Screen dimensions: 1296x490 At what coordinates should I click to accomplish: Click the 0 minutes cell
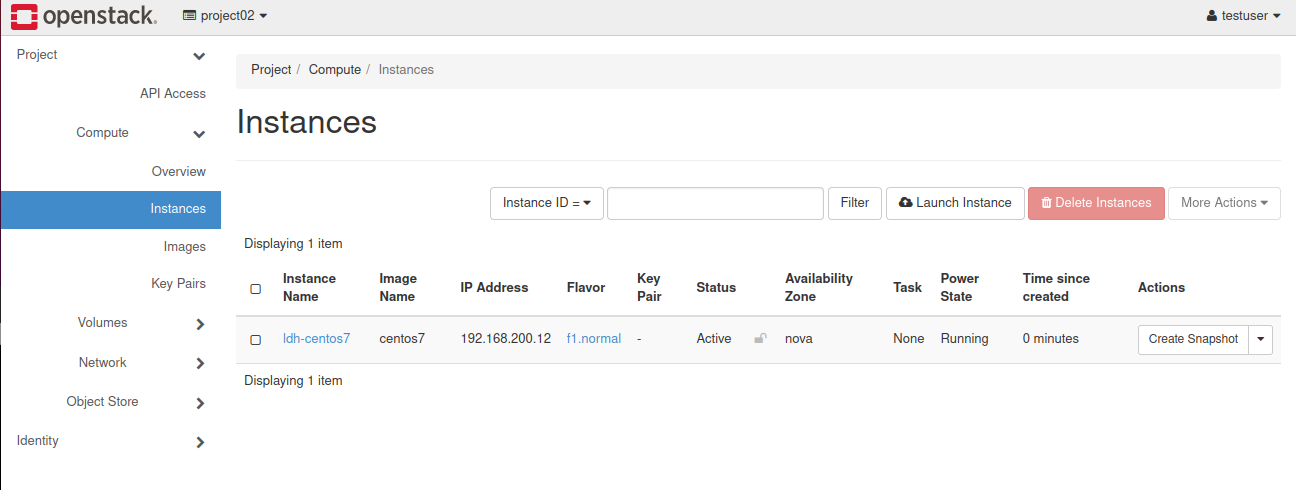click(1050, 339)
